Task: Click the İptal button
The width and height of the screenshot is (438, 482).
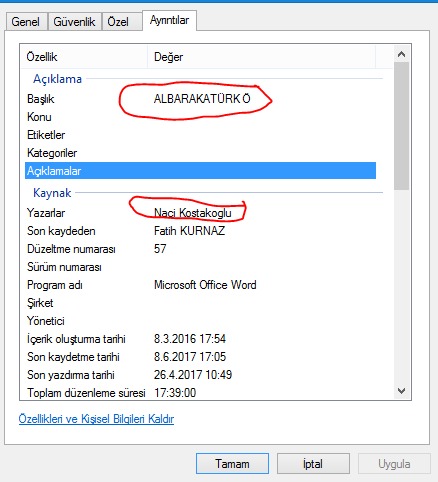Action: coord(313,464)
